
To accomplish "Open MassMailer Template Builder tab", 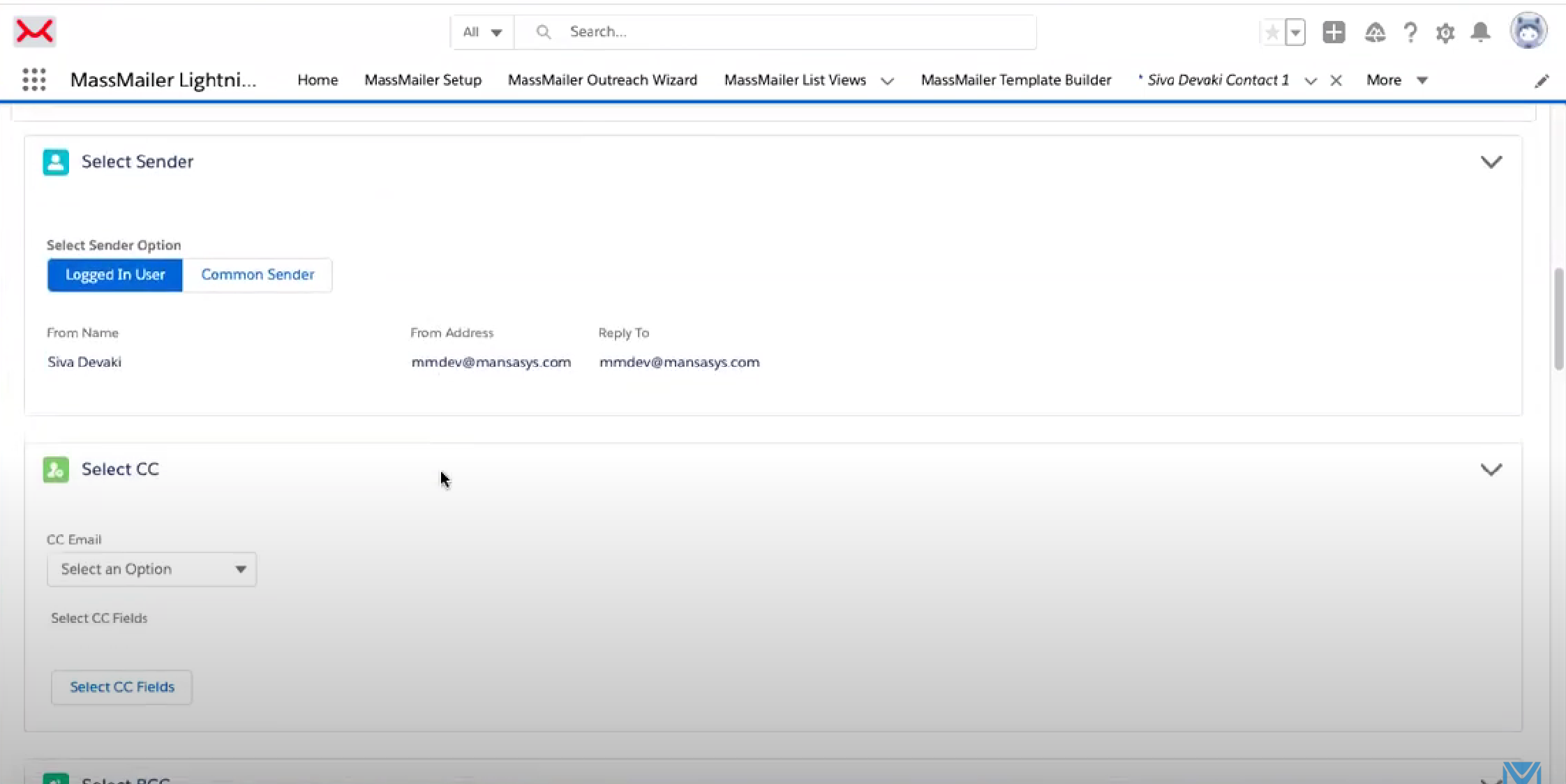I will click(x=1016, y=80).
